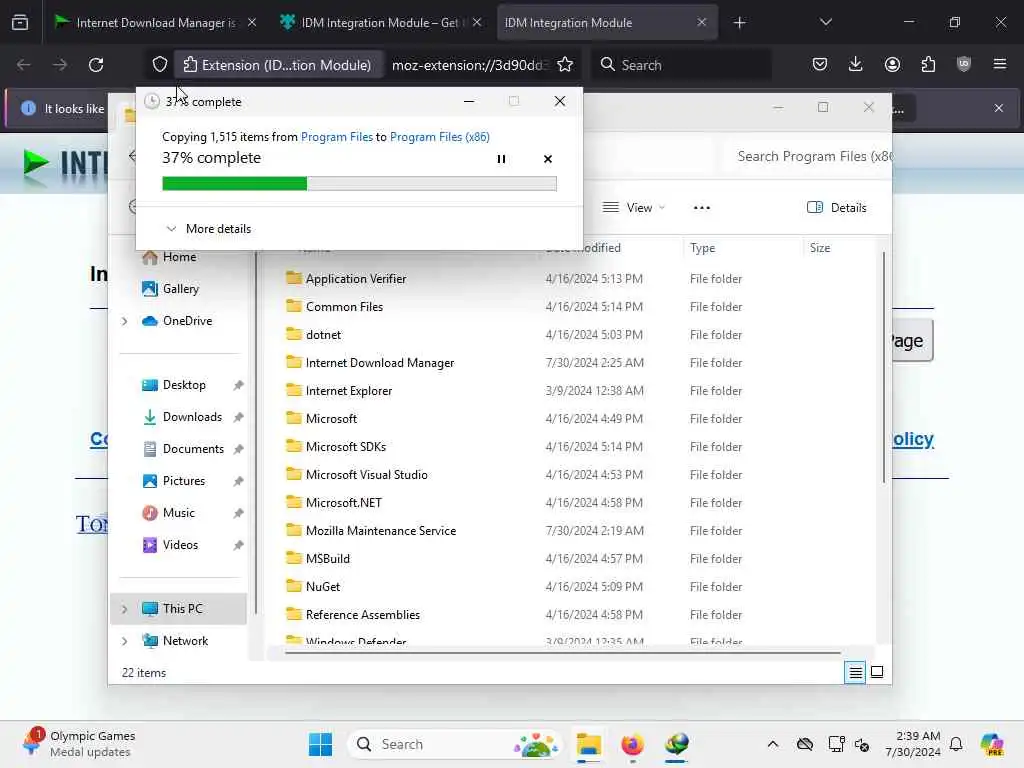The height and width of the screenshot is (768, 1024).
Task: Click the Program Files (x86) destination link
Action: tap(440, 136)
